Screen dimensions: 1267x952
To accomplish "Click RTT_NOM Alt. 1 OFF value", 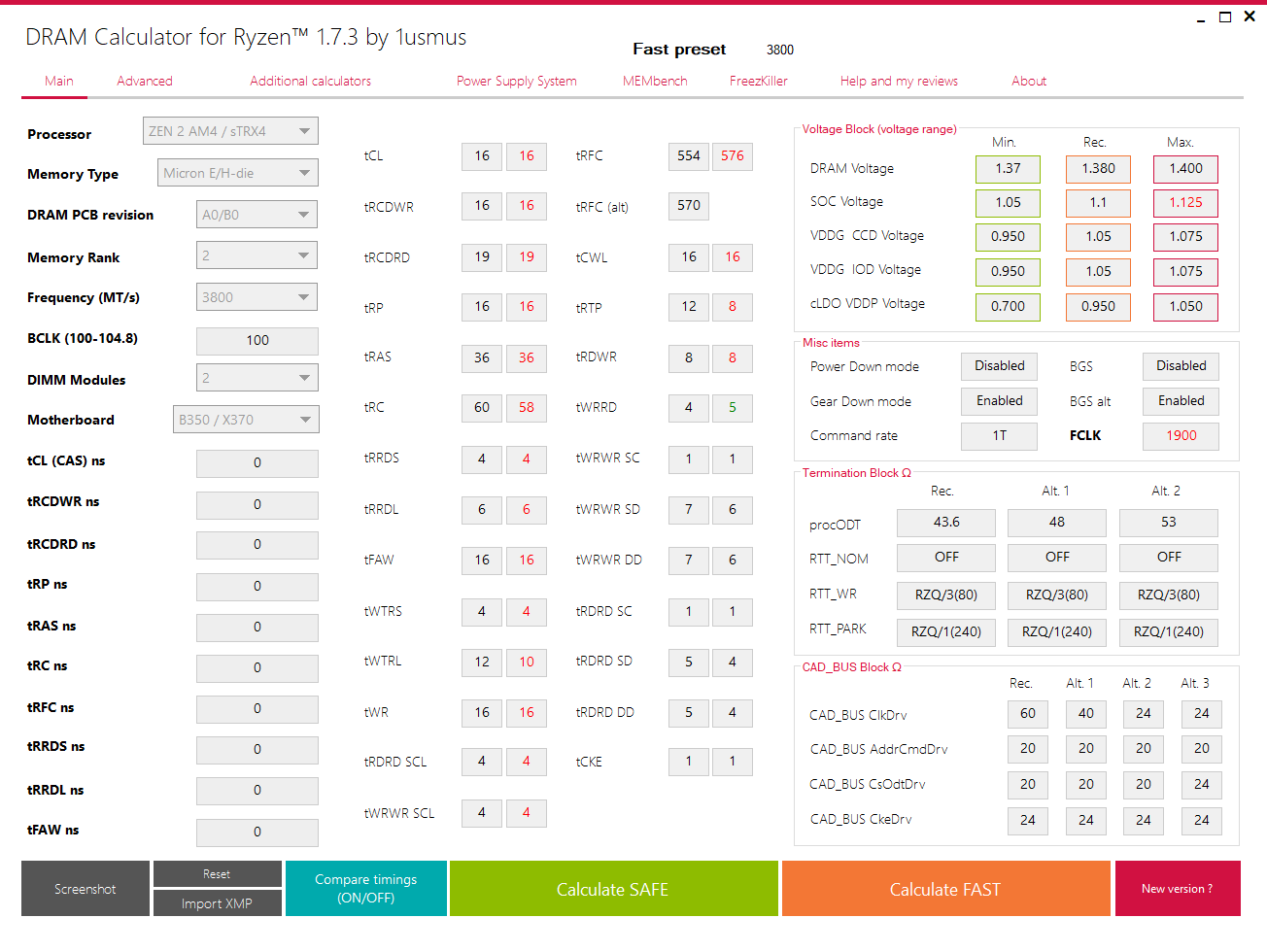I will pyautogui.click(x=1057, y=558).
